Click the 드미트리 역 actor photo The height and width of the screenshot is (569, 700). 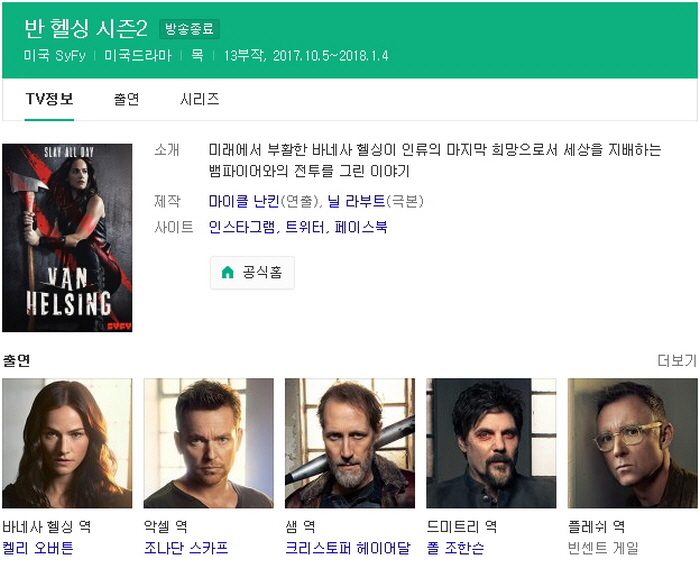tap(491, 443)
